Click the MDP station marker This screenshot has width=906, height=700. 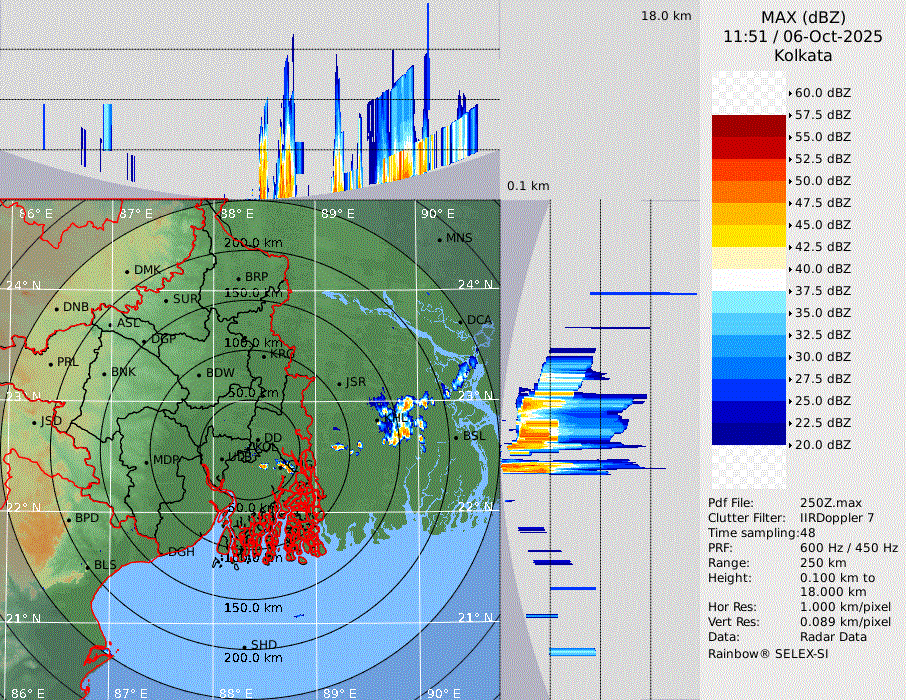[x=146, y=461]
